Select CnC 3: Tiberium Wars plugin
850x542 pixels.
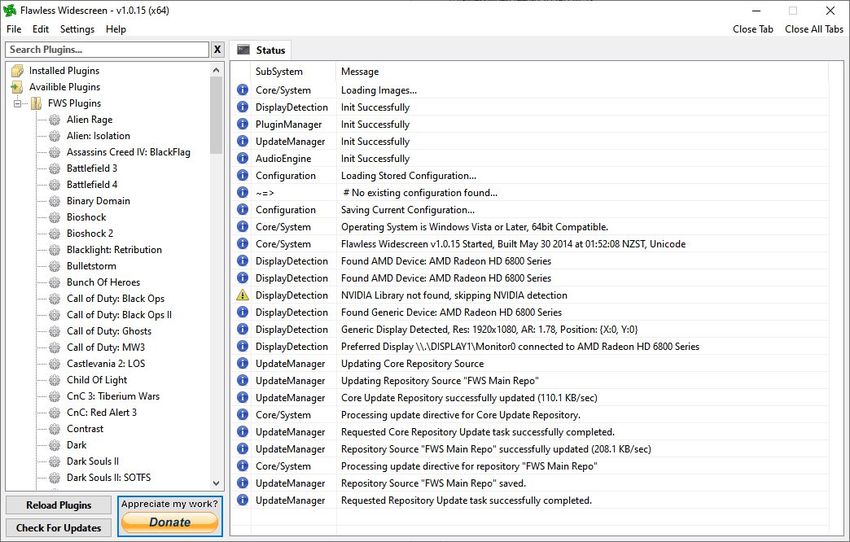click(x=113, y=396)
